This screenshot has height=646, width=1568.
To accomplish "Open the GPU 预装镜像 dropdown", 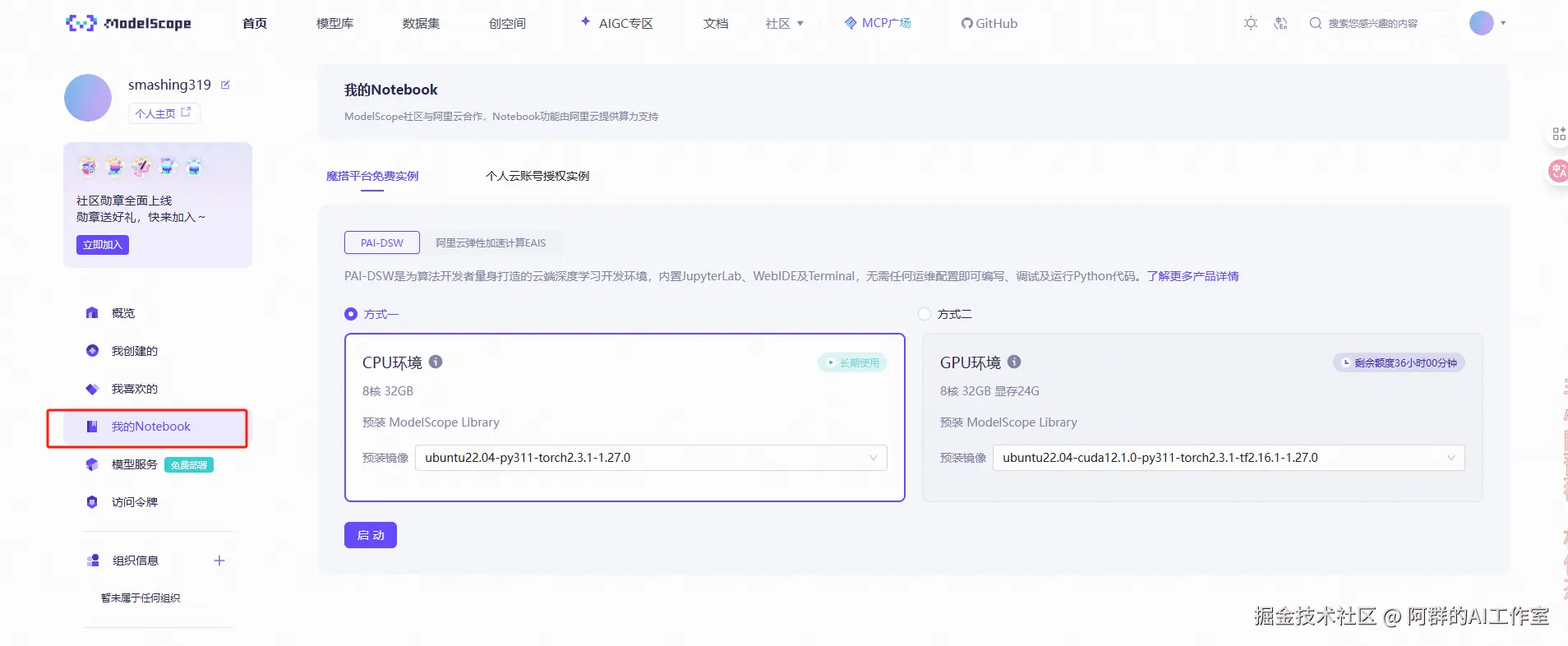I will point(1229,458).
